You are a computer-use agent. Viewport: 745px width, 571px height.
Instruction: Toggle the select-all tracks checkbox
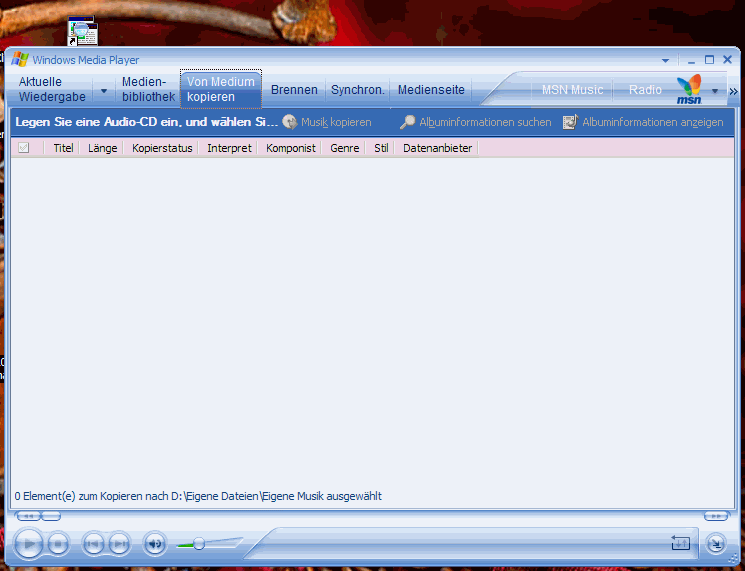coord(23,148)
